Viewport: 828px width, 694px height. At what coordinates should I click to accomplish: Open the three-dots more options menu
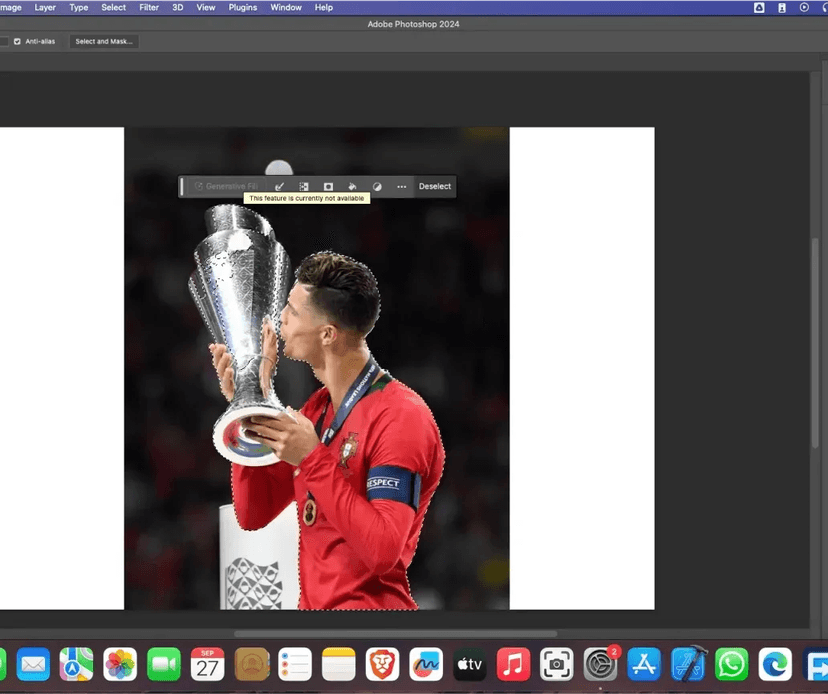(x=401, y=186)
